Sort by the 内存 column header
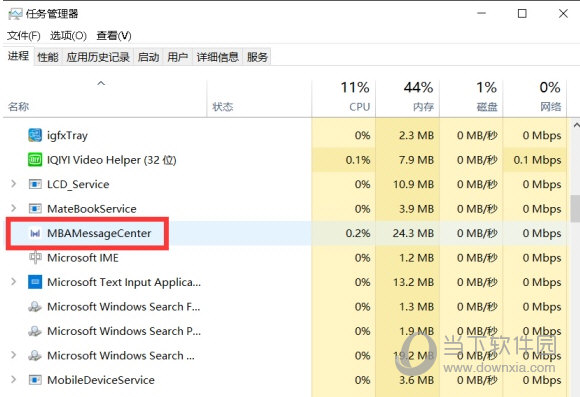580x397 pixels. pos(408,98)
